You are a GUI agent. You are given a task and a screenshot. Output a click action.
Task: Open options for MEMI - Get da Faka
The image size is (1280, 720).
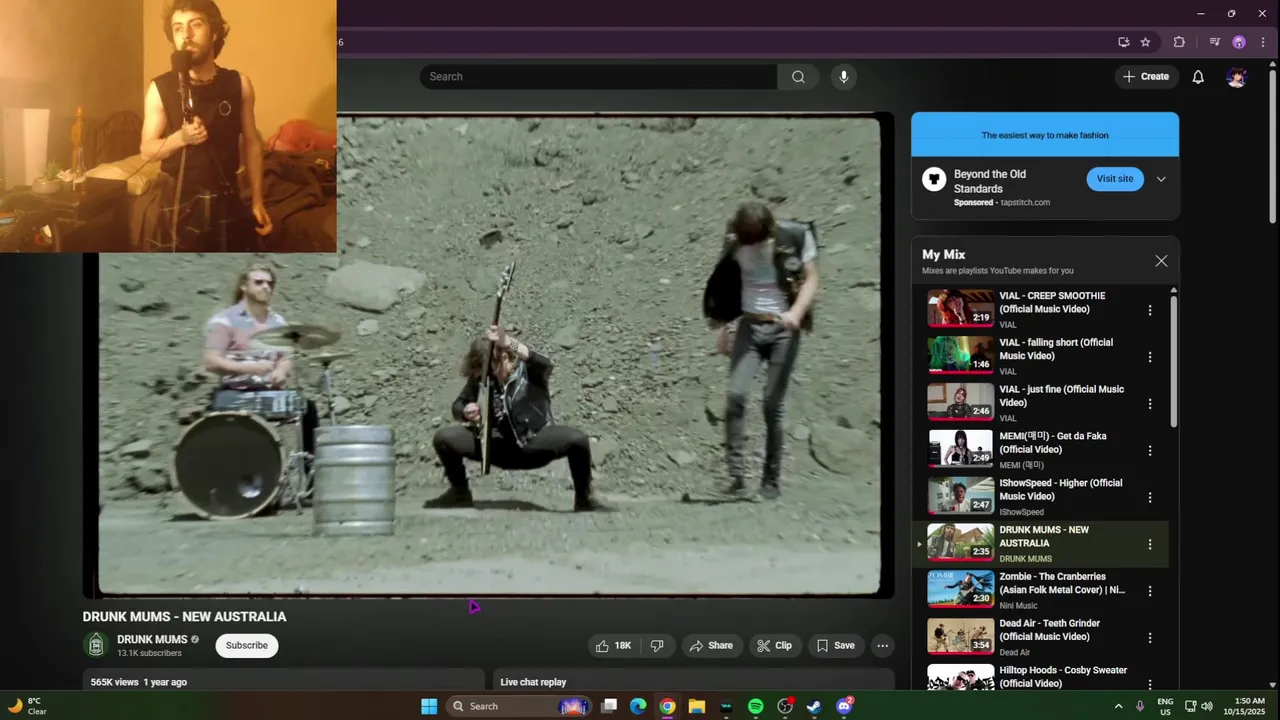(x=1150, y=451)
